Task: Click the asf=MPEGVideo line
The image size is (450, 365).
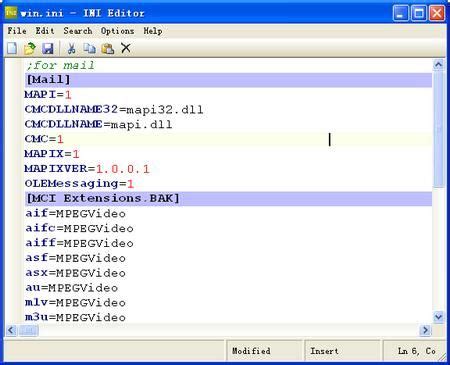Action: pyautogui.click(x=76, y=258)
